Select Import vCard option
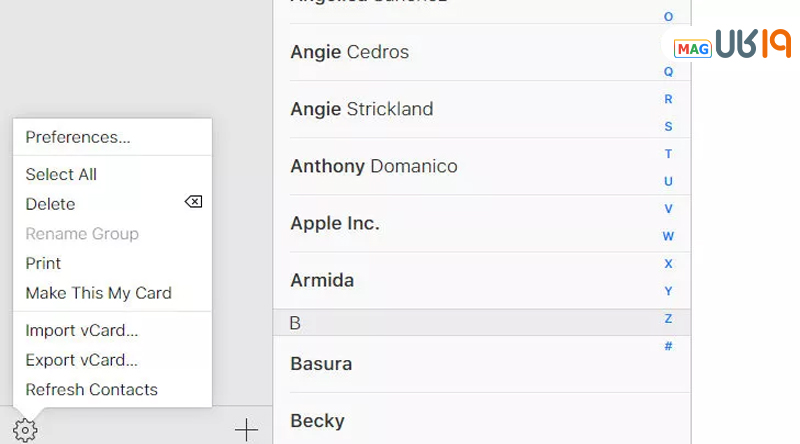 tap(82, 330)
